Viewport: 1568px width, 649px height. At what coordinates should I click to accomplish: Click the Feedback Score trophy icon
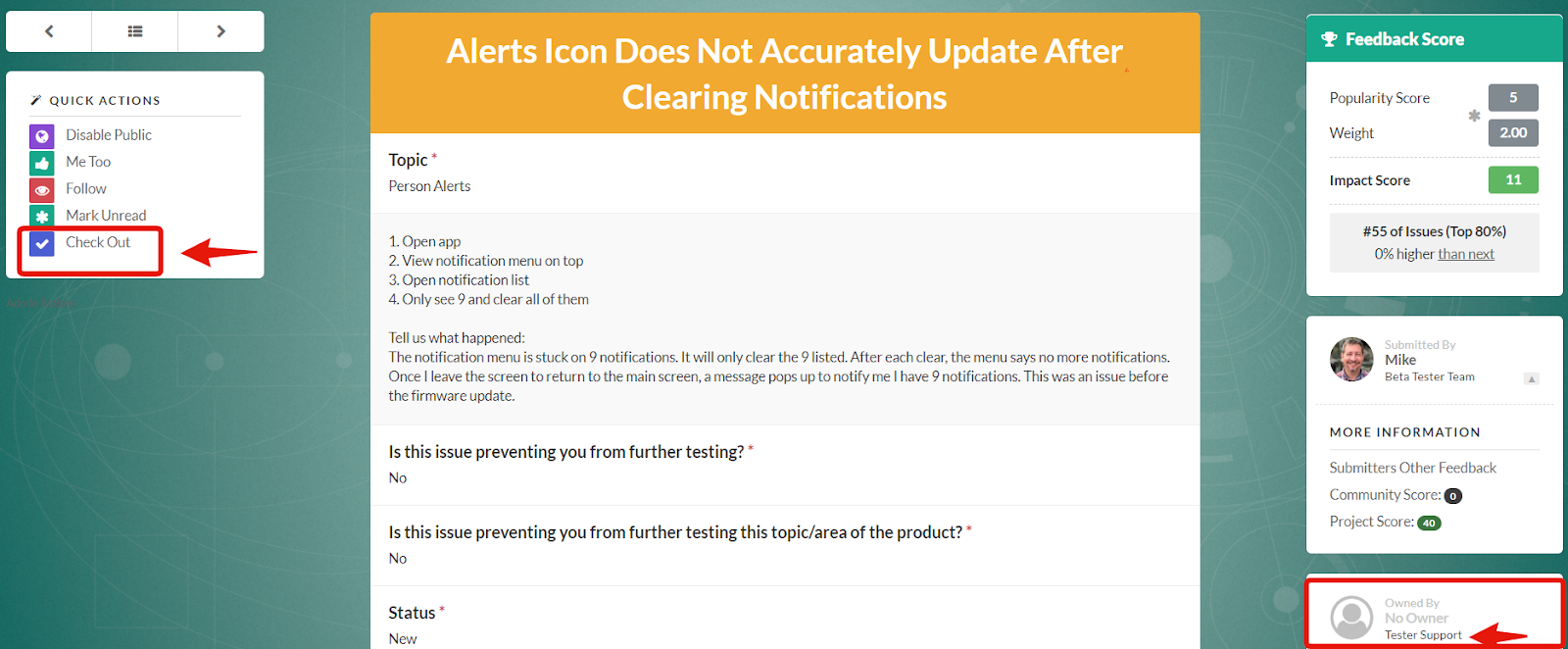[x=1329, y=39]
